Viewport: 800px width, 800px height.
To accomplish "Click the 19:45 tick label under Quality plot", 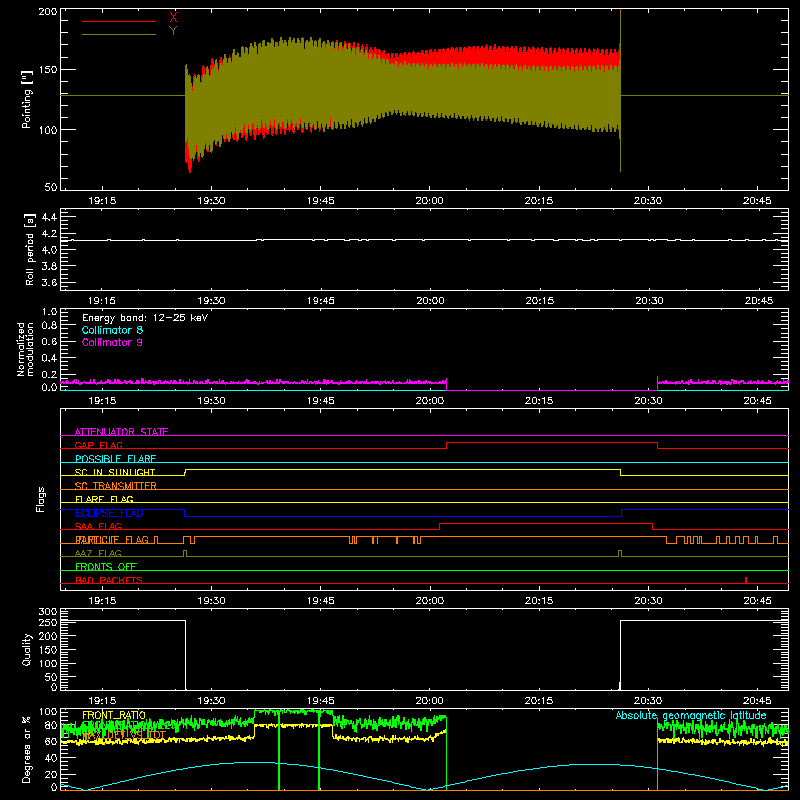I will (x=320, y=701).
